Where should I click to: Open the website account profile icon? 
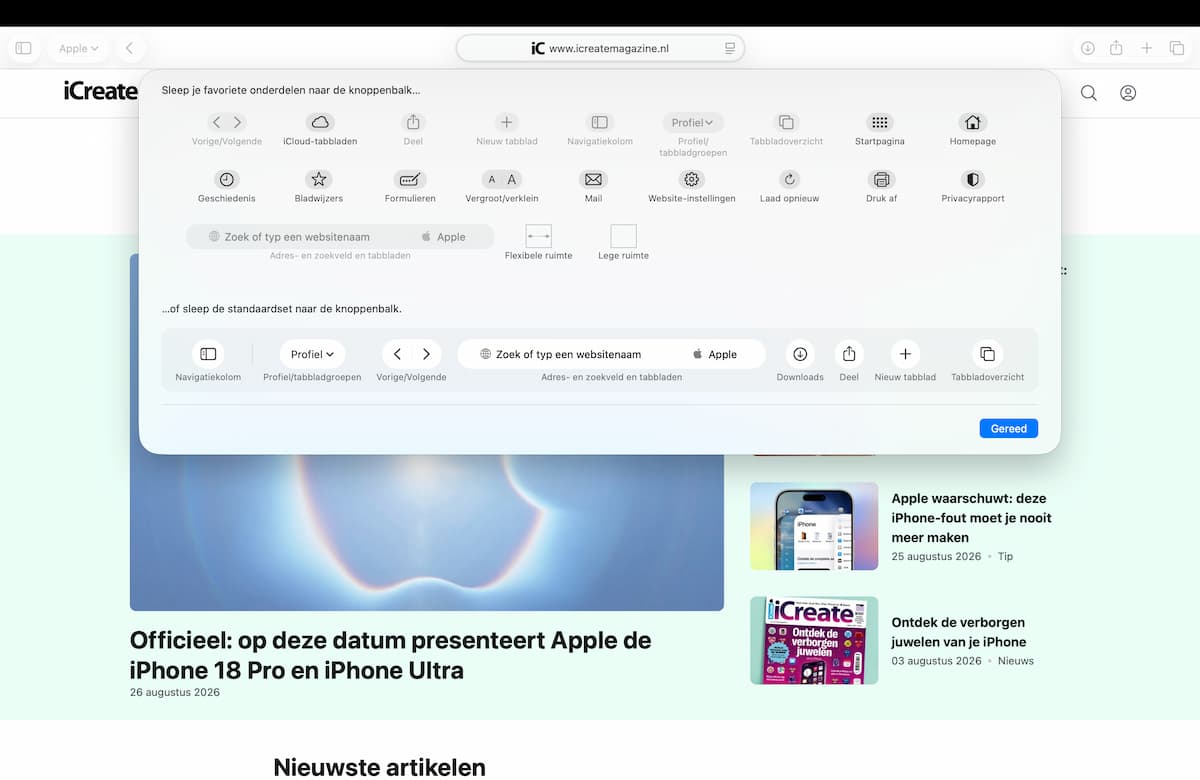[1128, 93]
